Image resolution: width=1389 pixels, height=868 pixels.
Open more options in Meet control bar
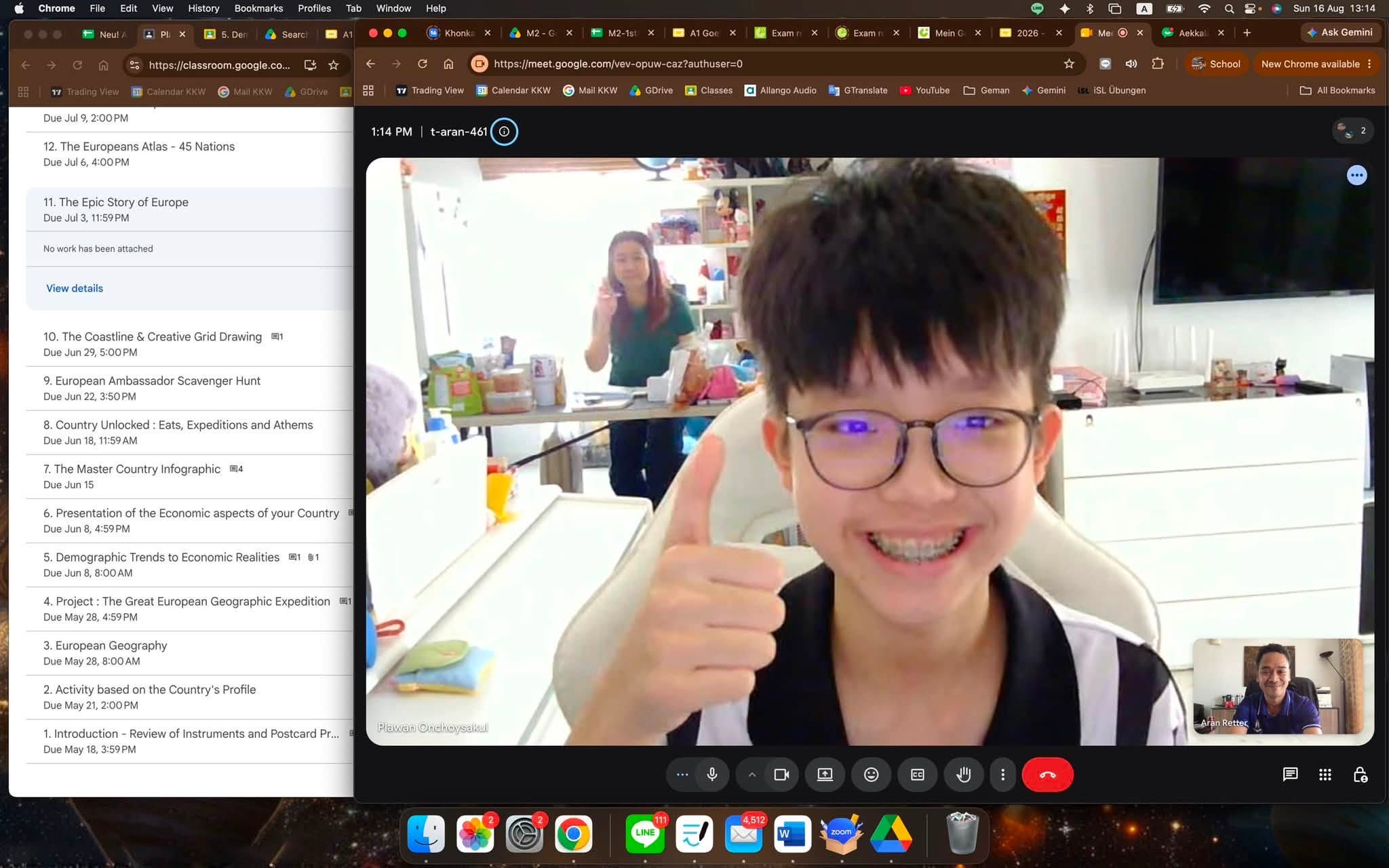1003,774
